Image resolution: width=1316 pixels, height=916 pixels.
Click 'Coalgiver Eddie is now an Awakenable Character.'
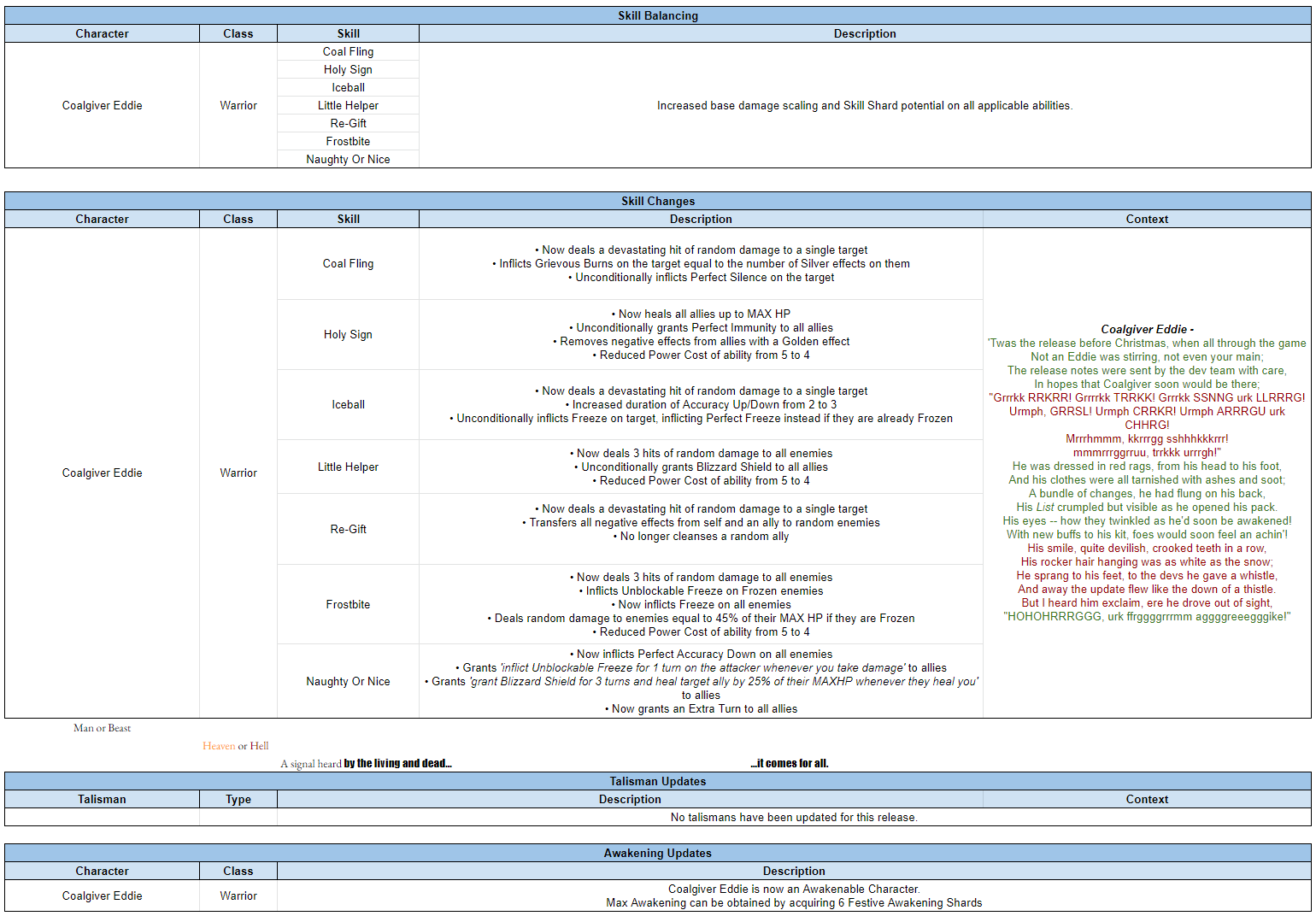pos(794,889)
